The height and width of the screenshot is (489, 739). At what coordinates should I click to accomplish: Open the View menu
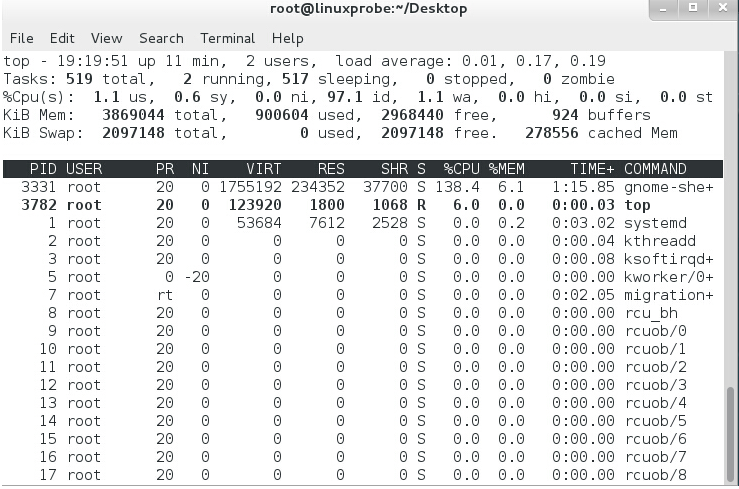pos(107,38)
